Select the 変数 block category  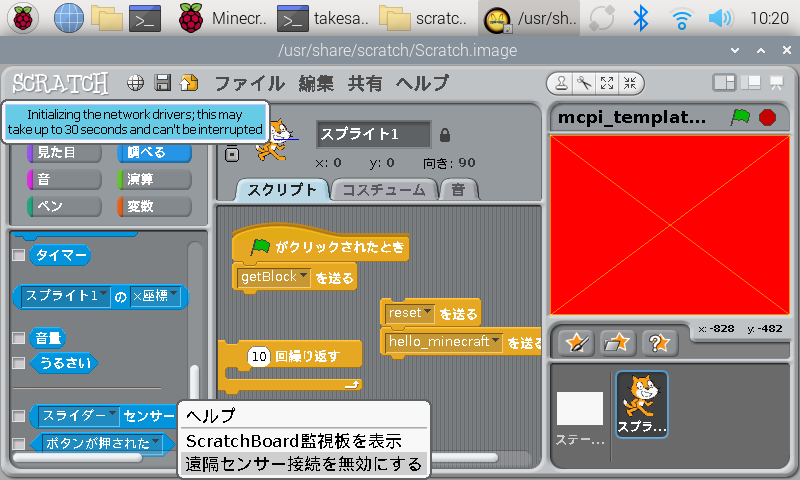click(154, 206)
